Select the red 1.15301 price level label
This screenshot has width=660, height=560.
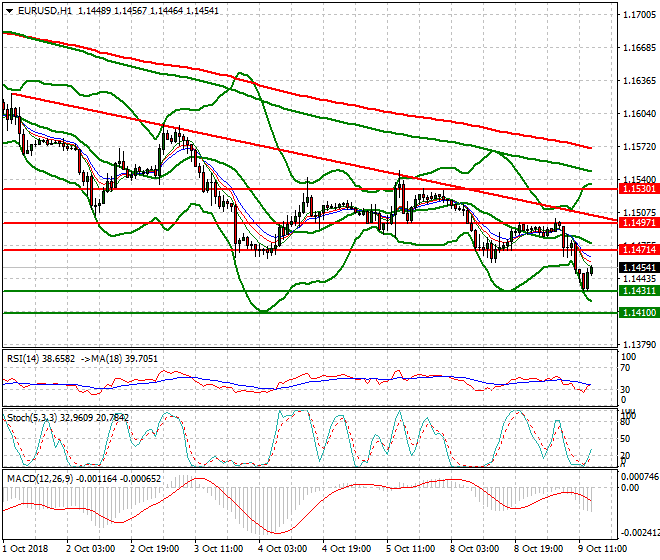(x=639, y=189)
